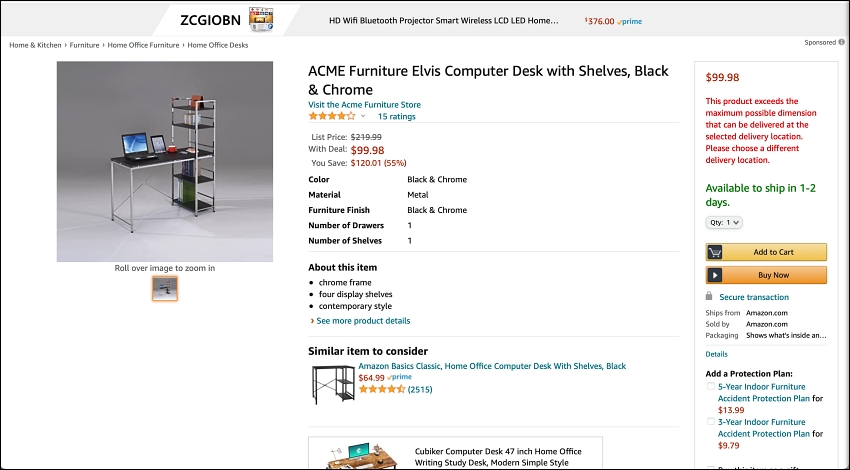Go to the Home & Kitchen breadcrumb
The width and height of the screenshot is (850, 470).
(35, 45)
